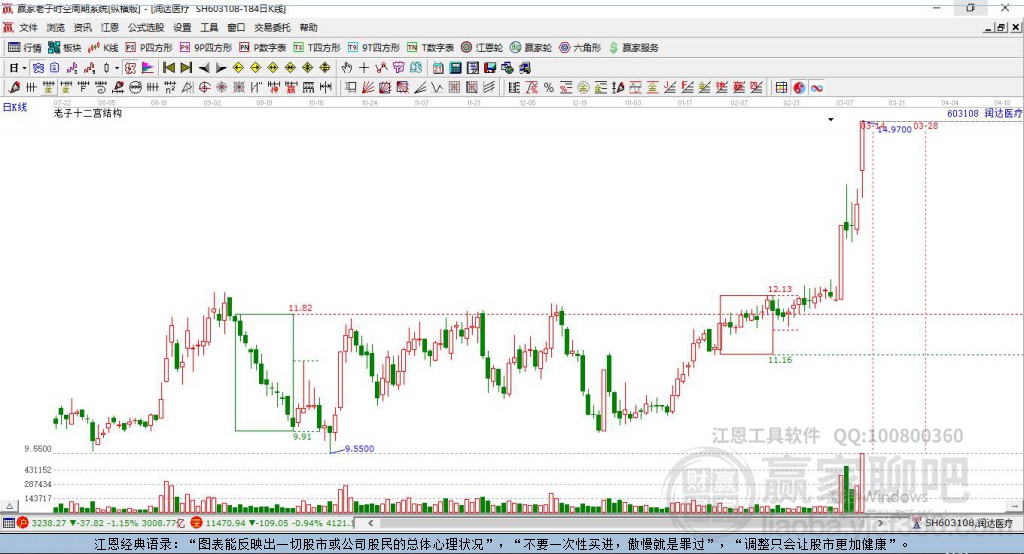Click the 14.9700 high price label

click(x=894, y=130)
